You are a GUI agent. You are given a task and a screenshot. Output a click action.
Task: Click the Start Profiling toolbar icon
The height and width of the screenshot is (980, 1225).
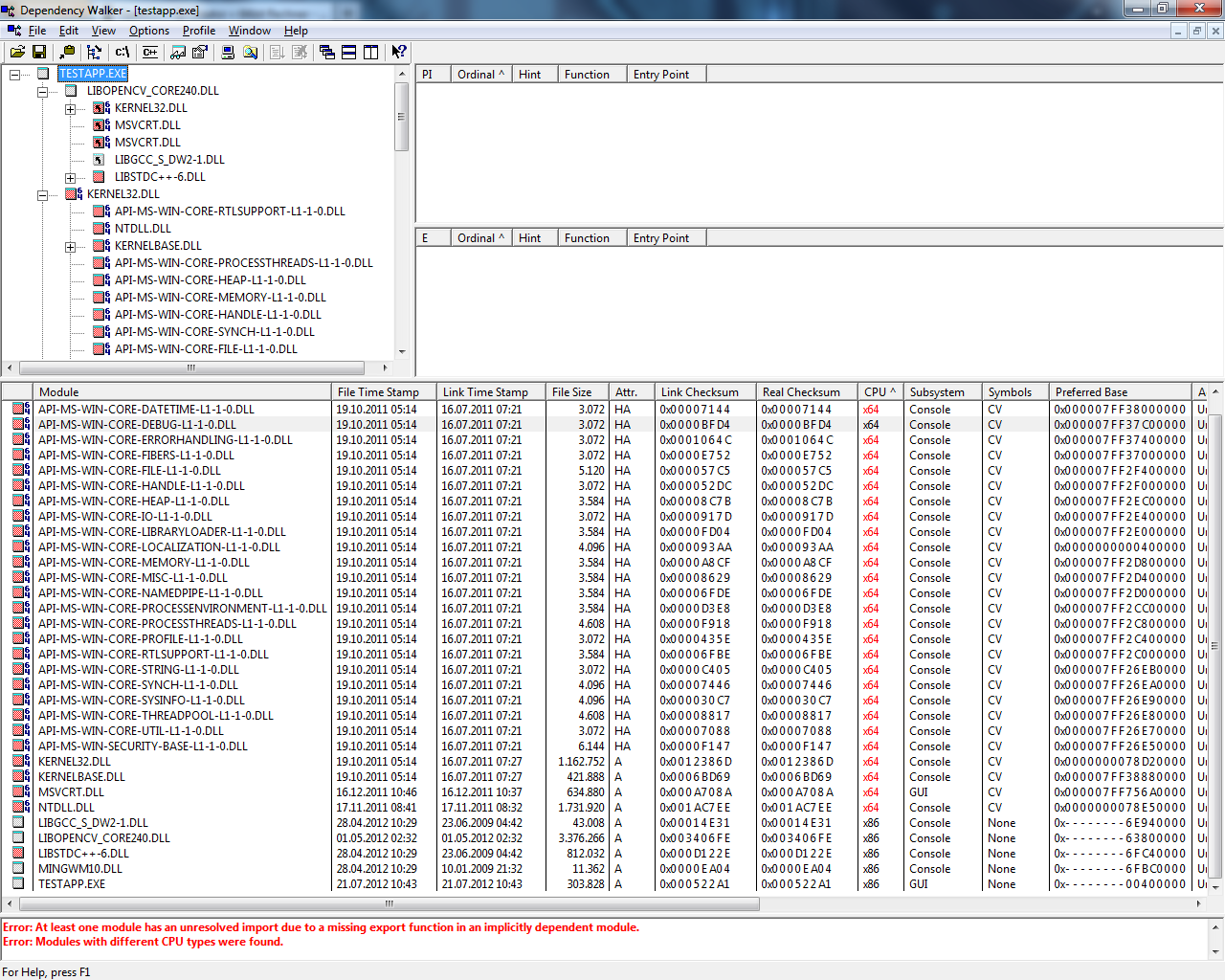click(x=278, y=52)
